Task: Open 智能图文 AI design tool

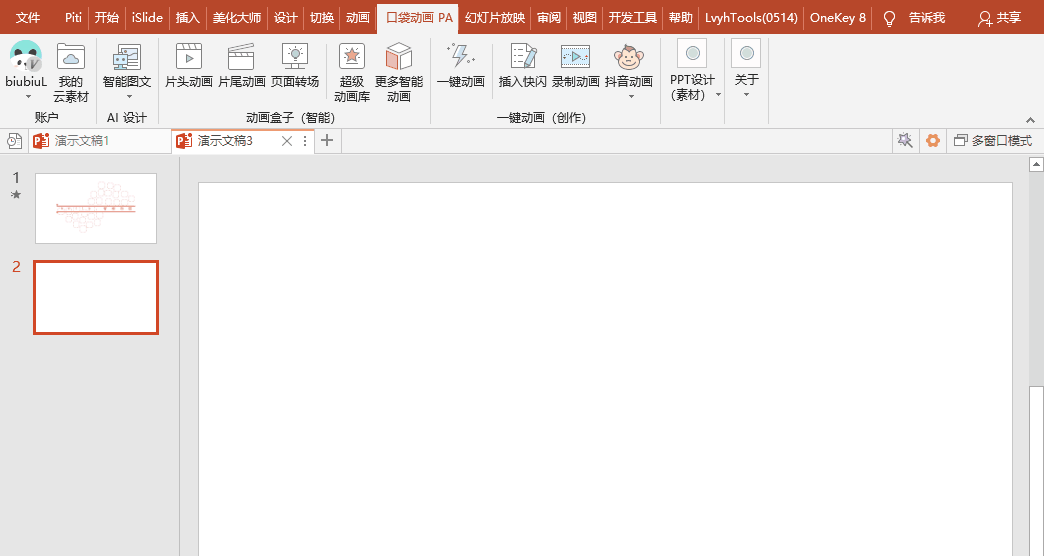Action: (127, 65)
